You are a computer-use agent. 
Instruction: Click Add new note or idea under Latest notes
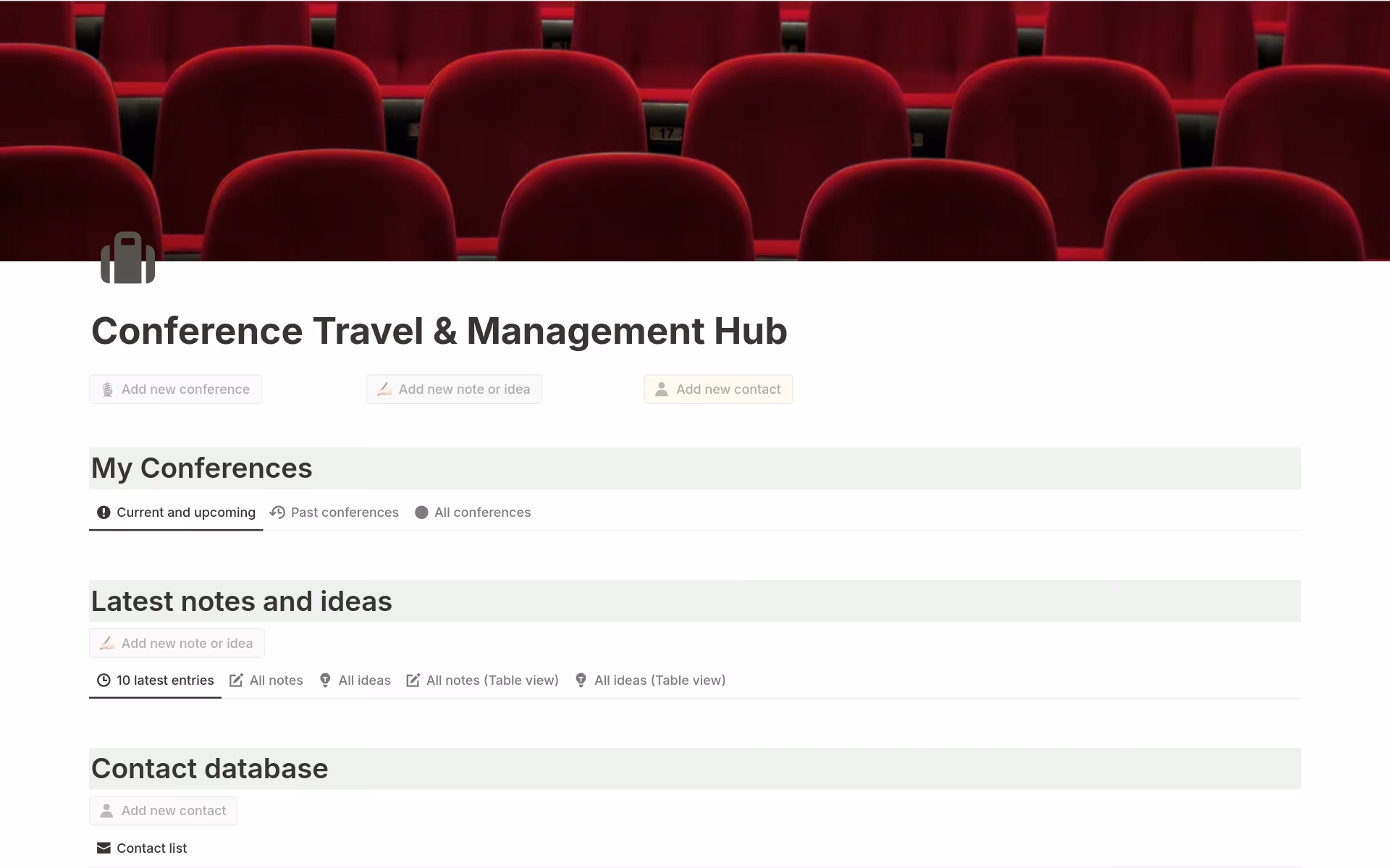[x=176, y=643]
